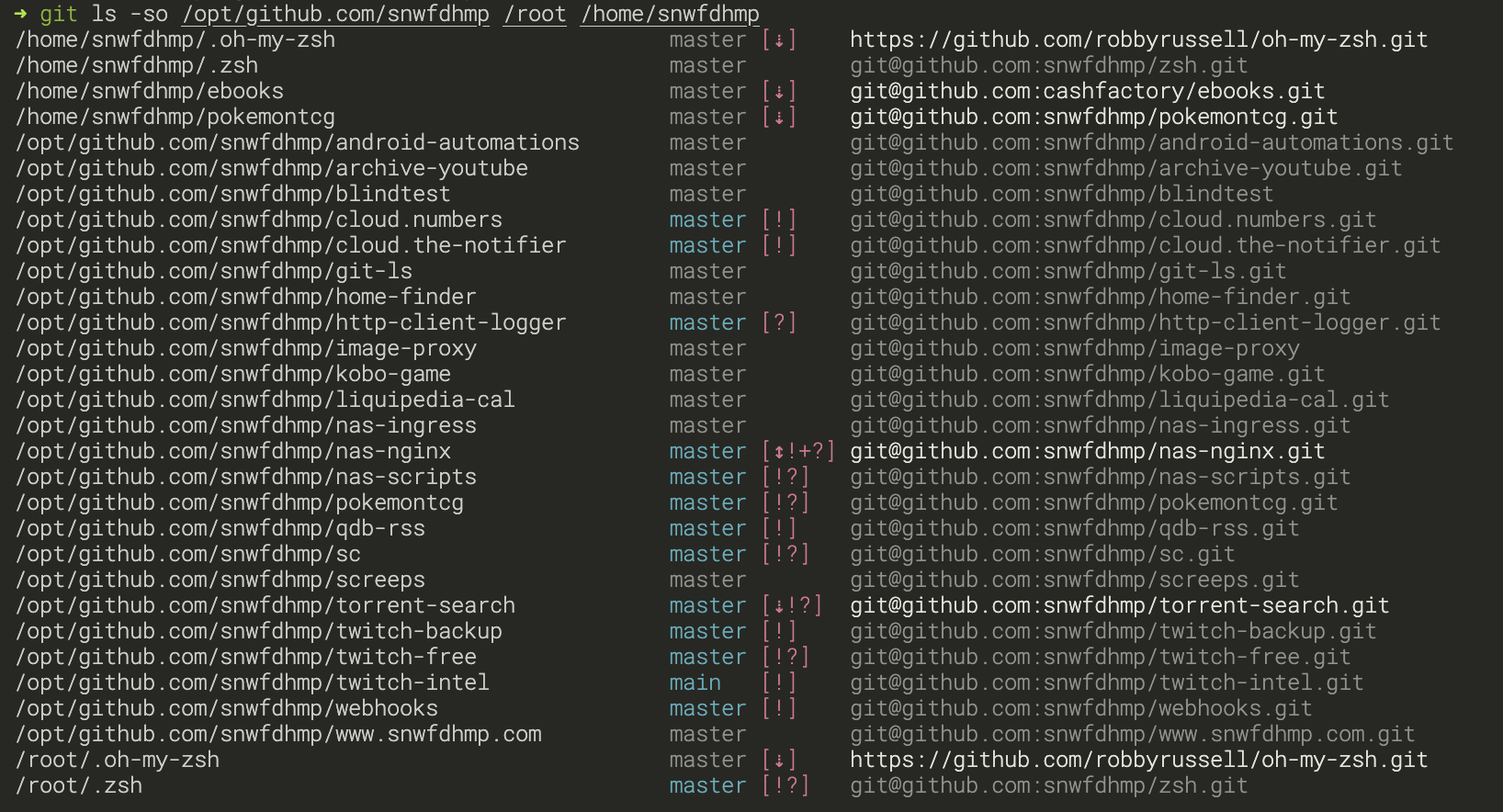Click the nas-ingress repository path
1503x812 pixels.
[x=246, y=426]
